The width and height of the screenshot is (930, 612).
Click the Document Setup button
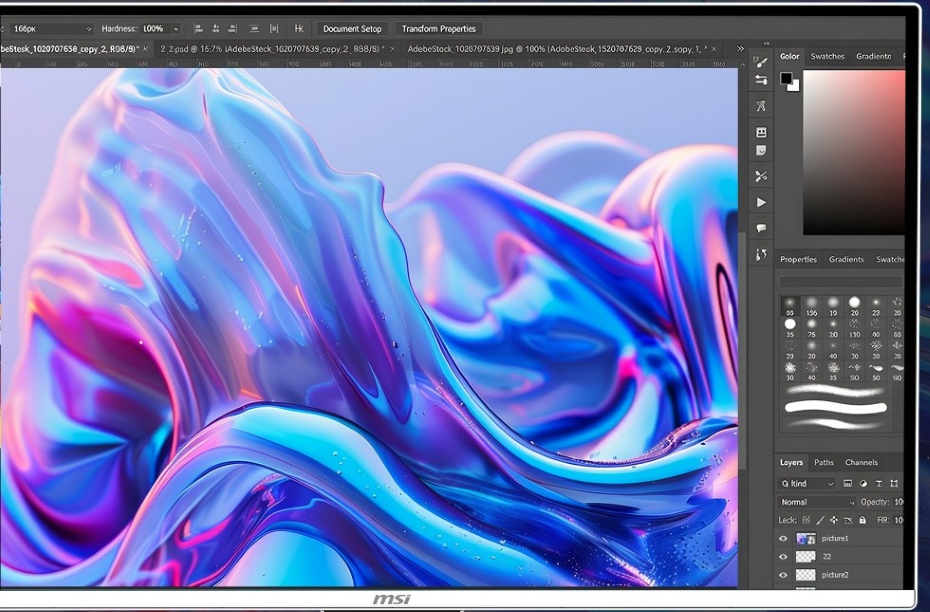point(352,28)
